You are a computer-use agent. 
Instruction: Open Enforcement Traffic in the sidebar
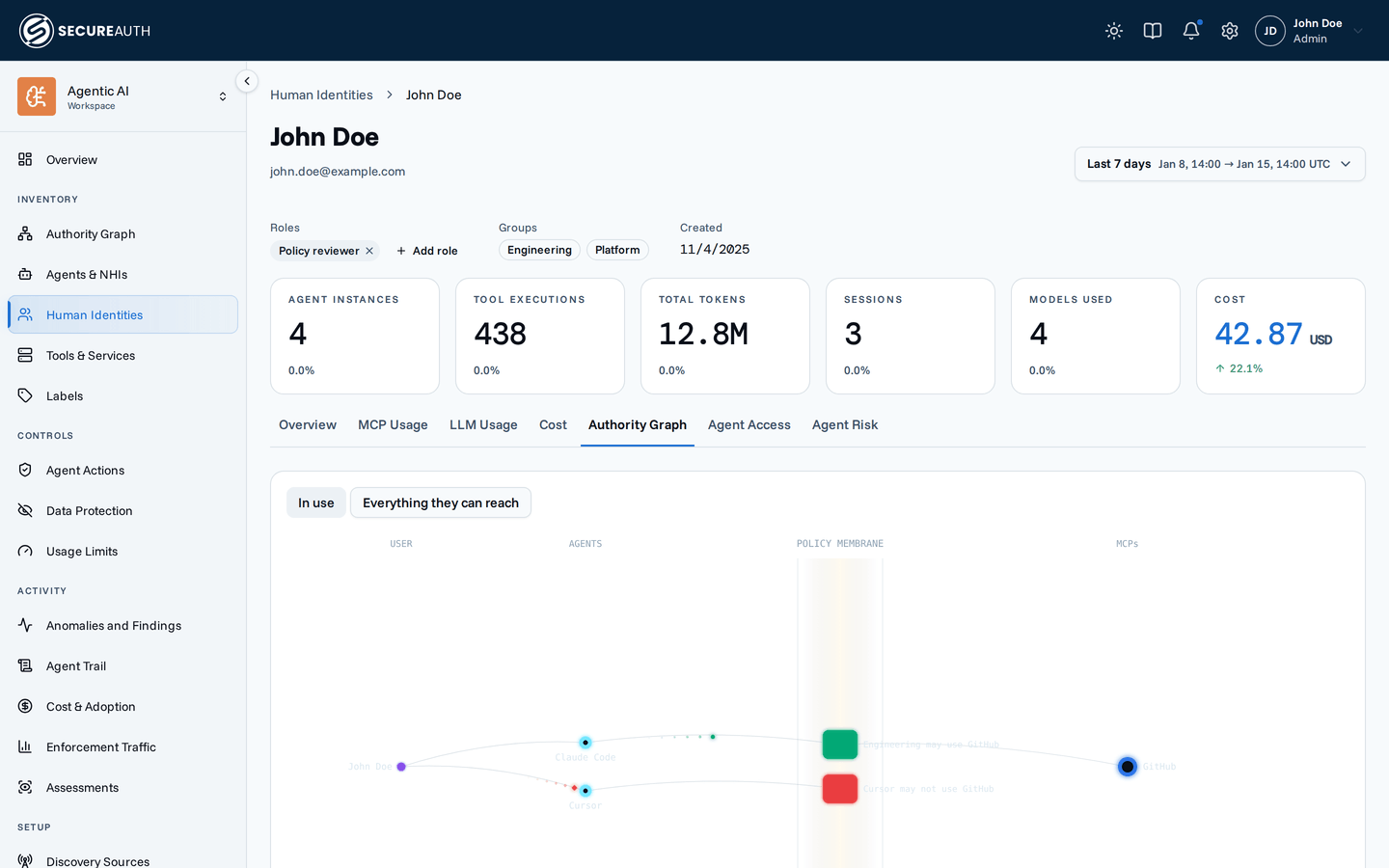123,746
